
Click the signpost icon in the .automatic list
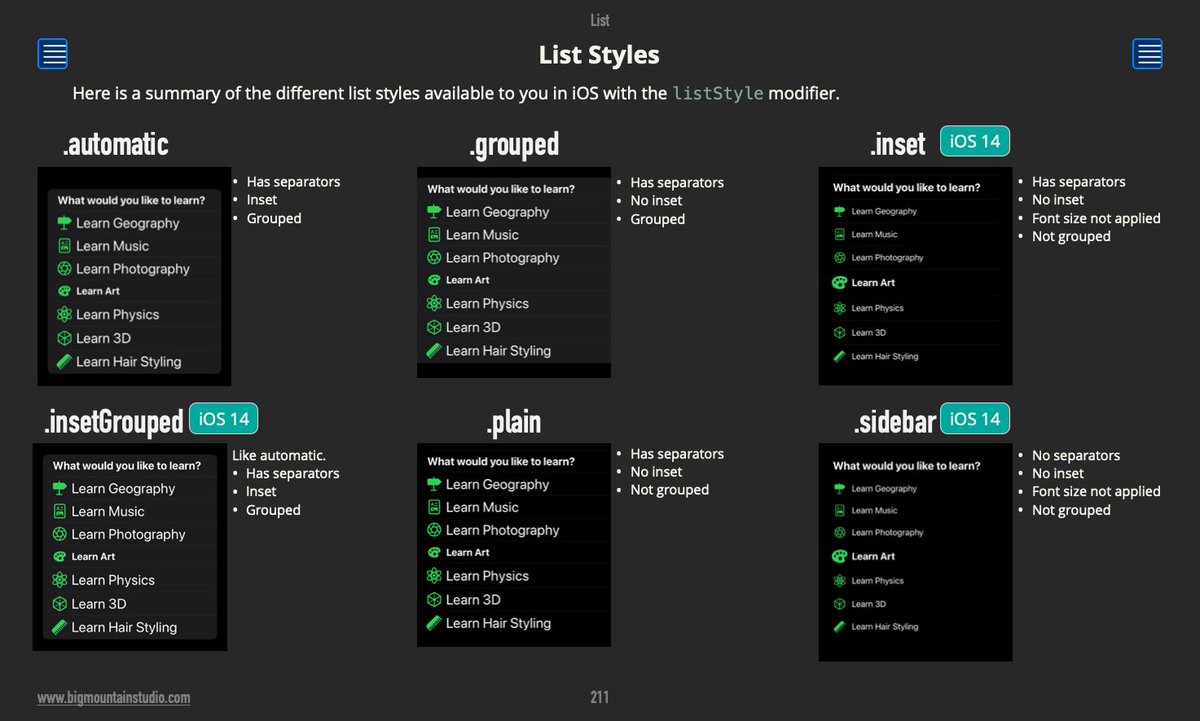tap(65, 223)
